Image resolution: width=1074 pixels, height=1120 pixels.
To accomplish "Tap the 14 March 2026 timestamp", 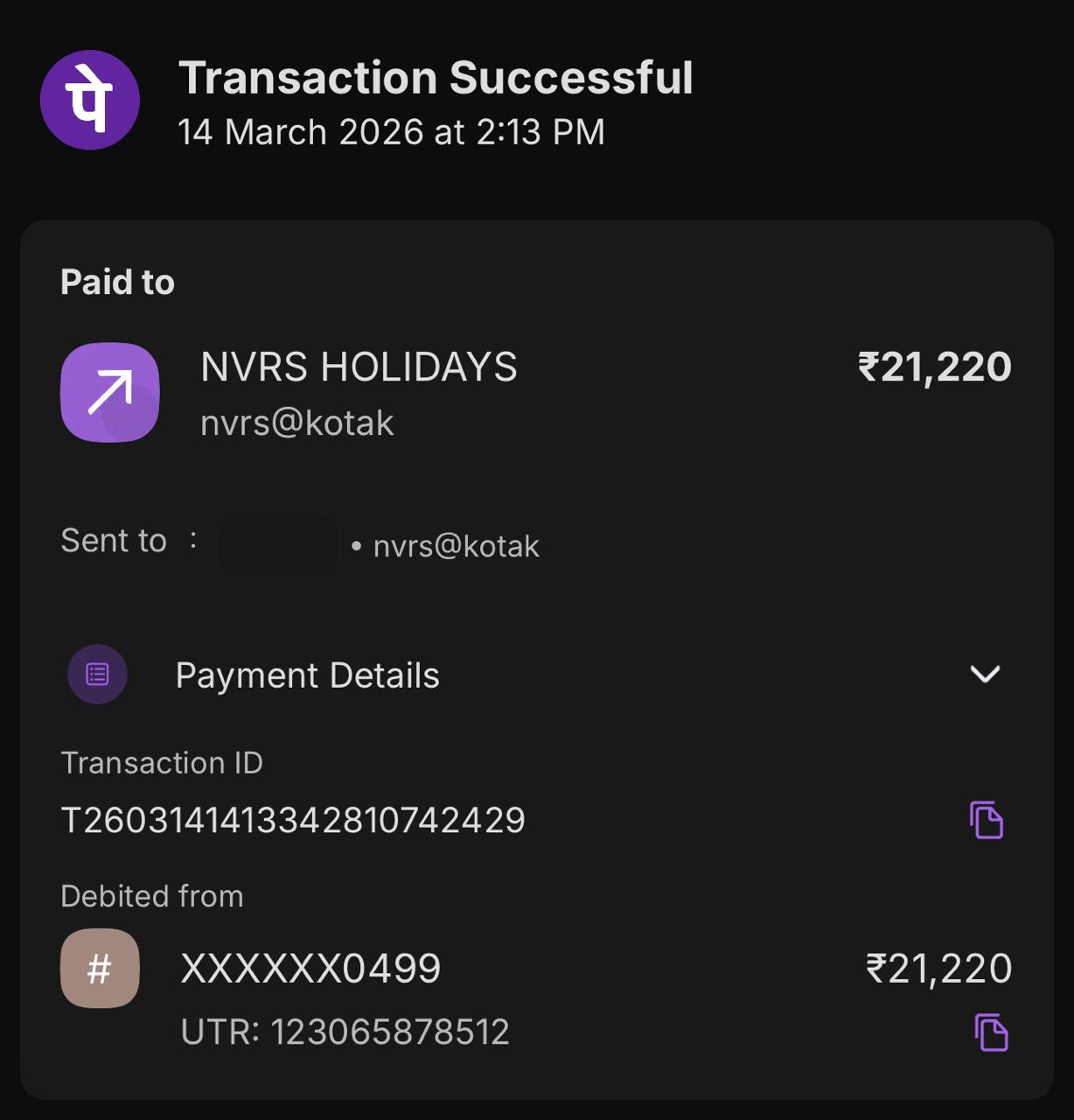I will tap(391, 132).
